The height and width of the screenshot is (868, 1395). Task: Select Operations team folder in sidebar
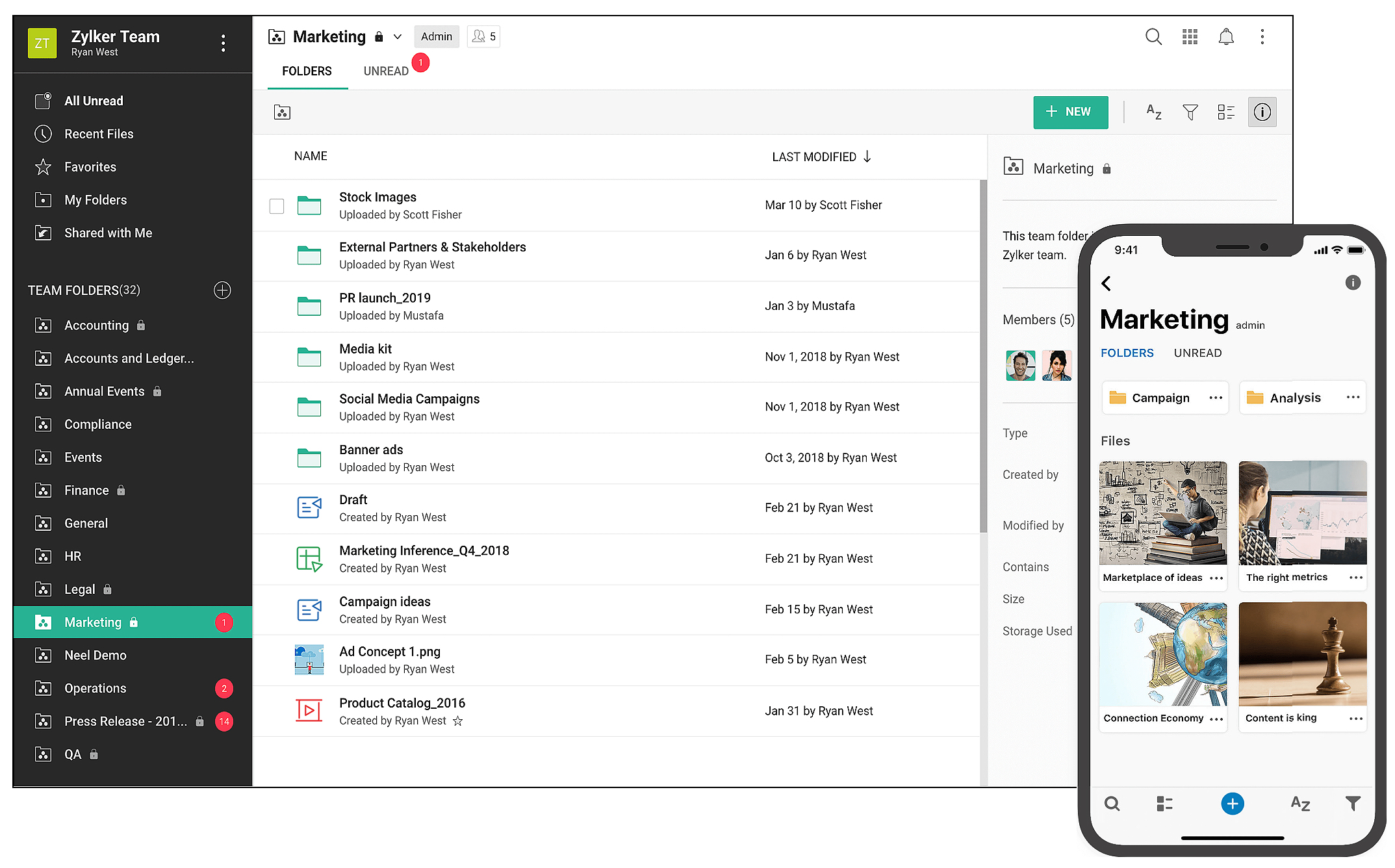click(96, 689)
